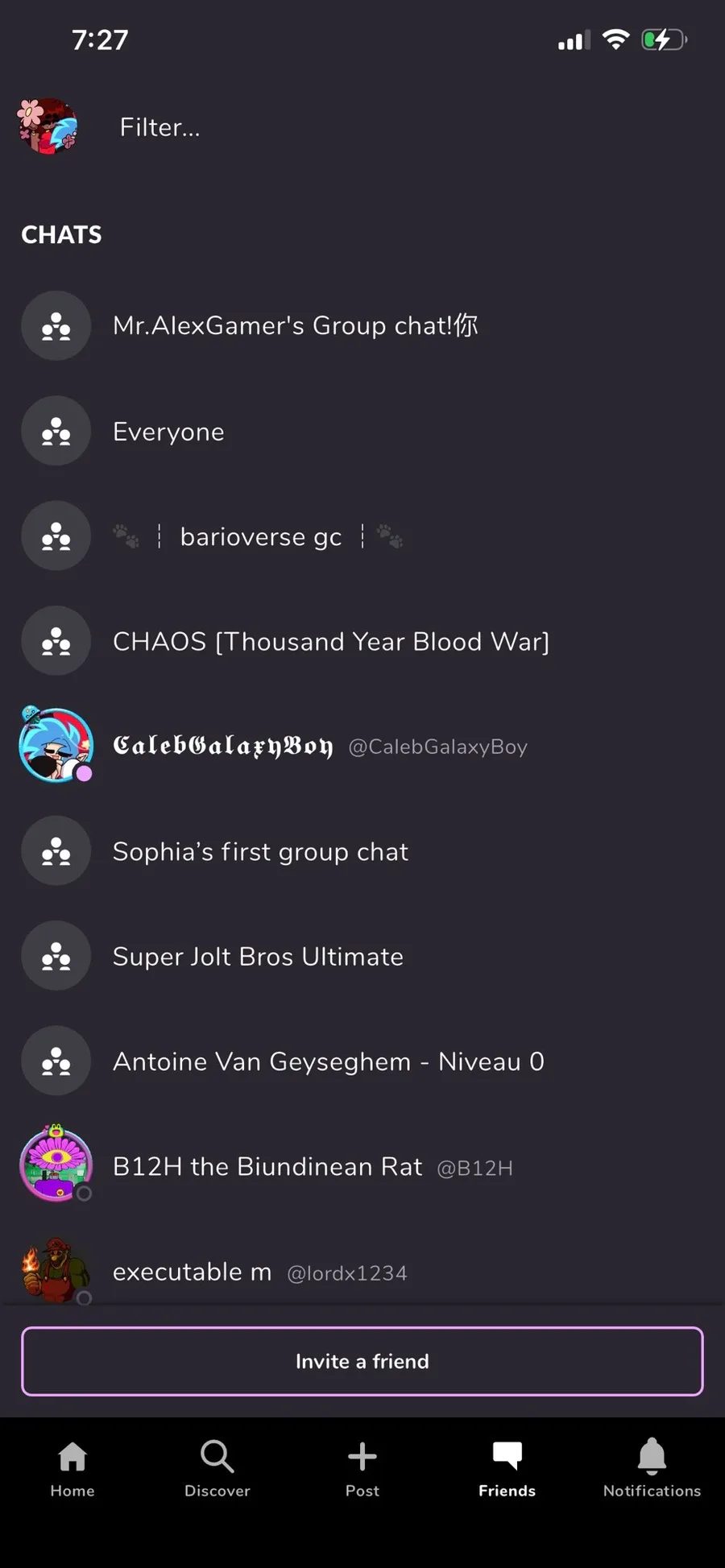Open Super Jolt Bros Ultimate chat

click(258, 957)
